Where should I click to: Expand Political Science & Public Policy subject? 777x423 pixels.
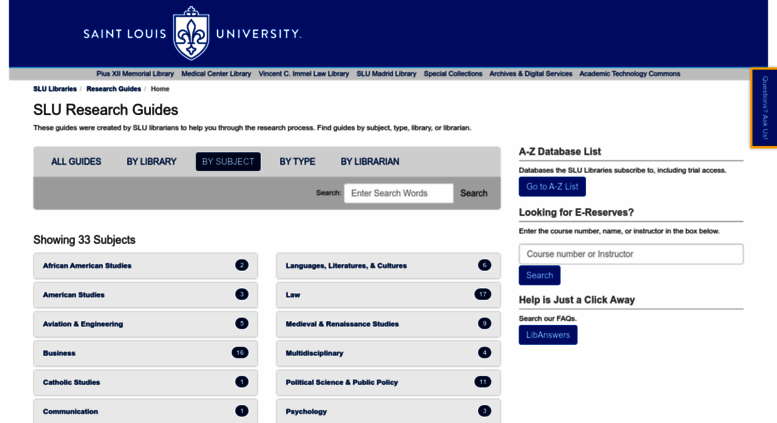388,382
